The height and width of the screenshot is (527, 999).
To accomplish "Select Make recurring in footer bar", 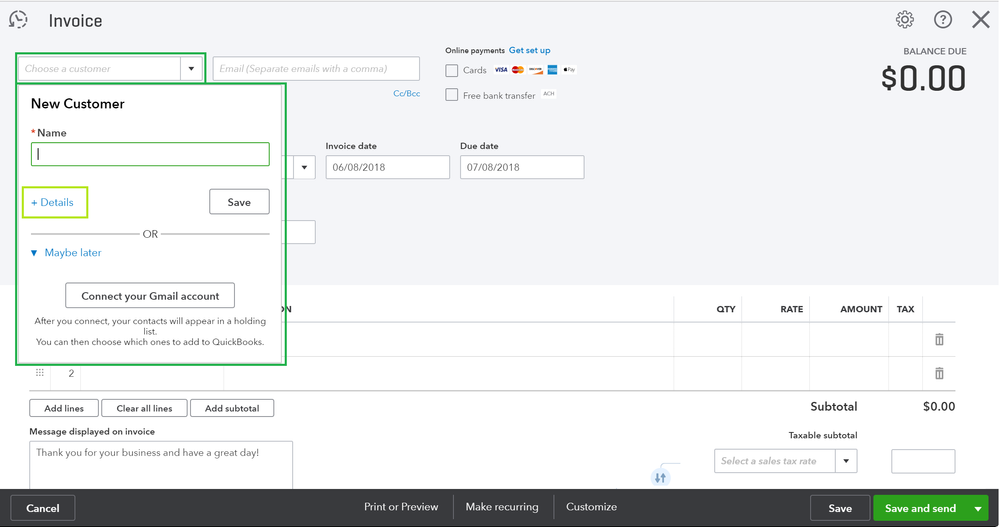I will pos(502,507).
